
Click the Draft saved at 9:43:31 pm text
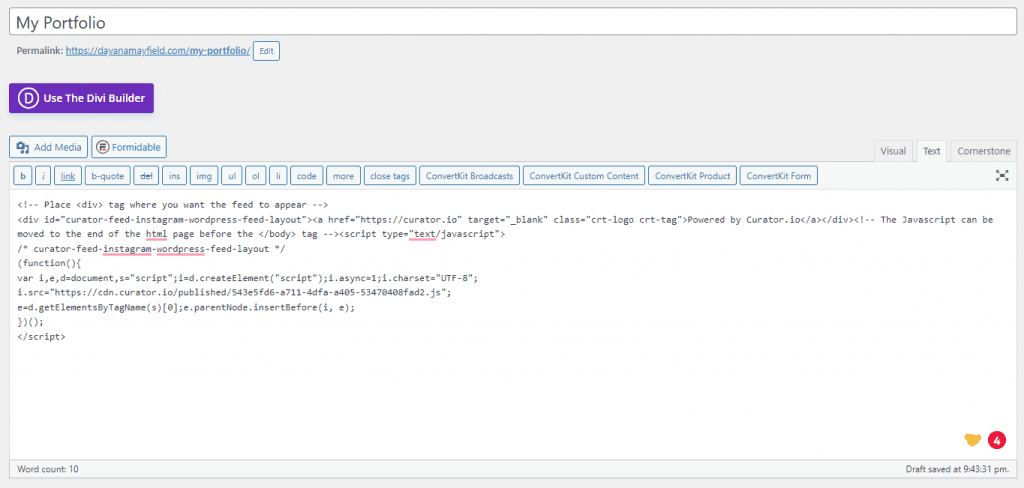pyautogui.click(x=957, y=469)
